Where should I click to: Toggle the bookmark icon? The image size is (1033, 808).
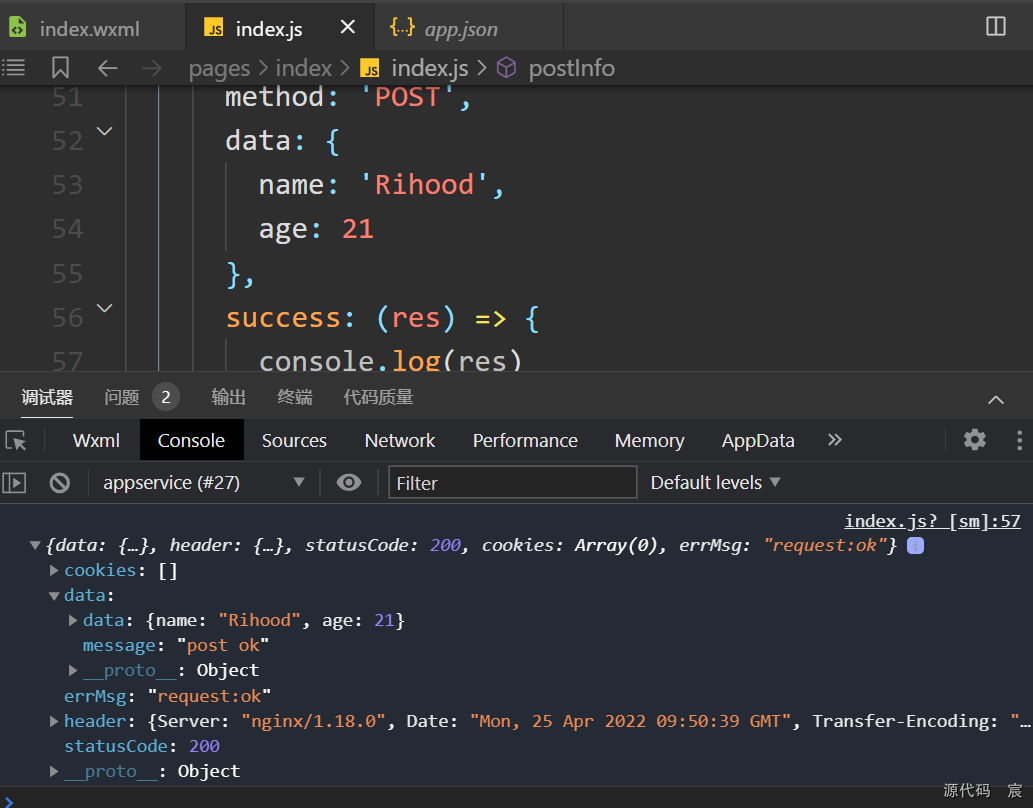point(60,67)
